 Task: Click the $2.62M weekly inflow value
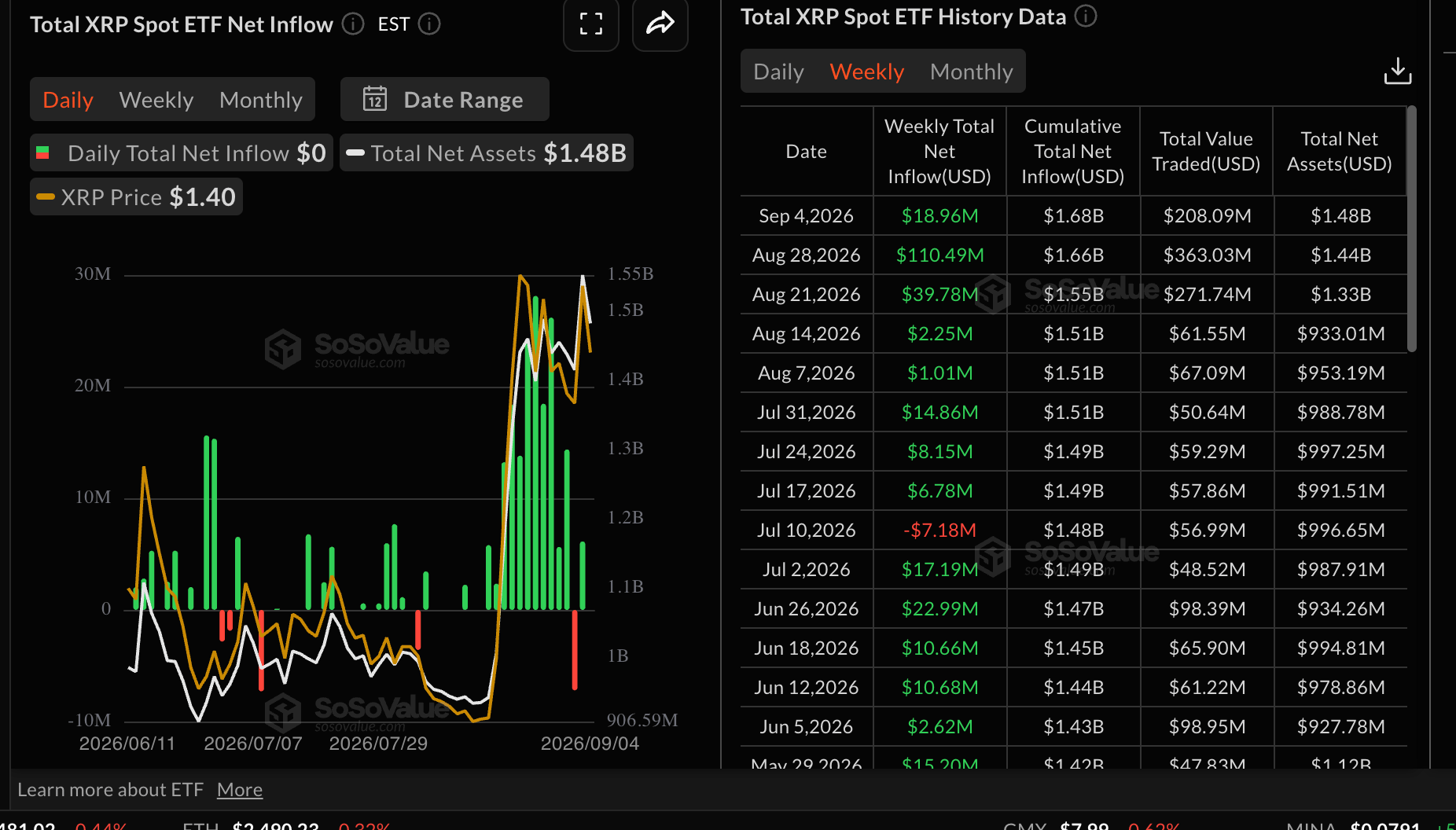940,726
